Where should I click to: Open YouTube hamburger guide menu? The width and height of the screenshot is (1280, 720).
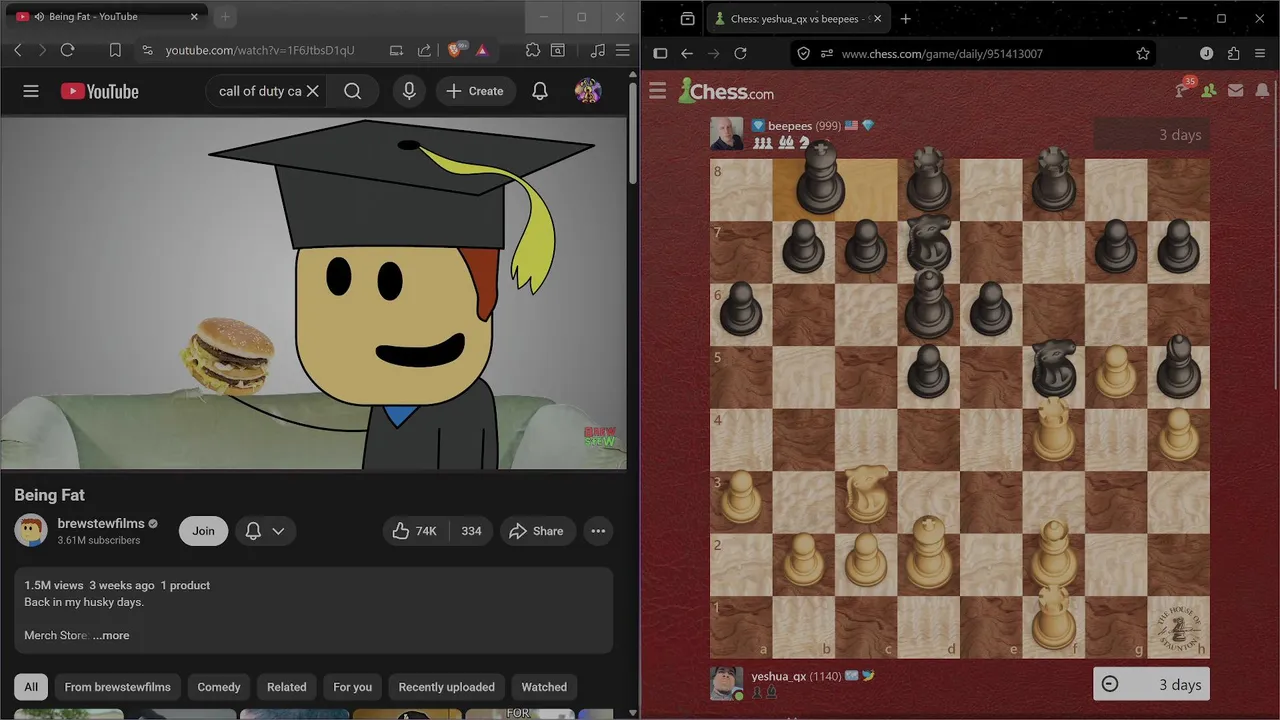31,91
